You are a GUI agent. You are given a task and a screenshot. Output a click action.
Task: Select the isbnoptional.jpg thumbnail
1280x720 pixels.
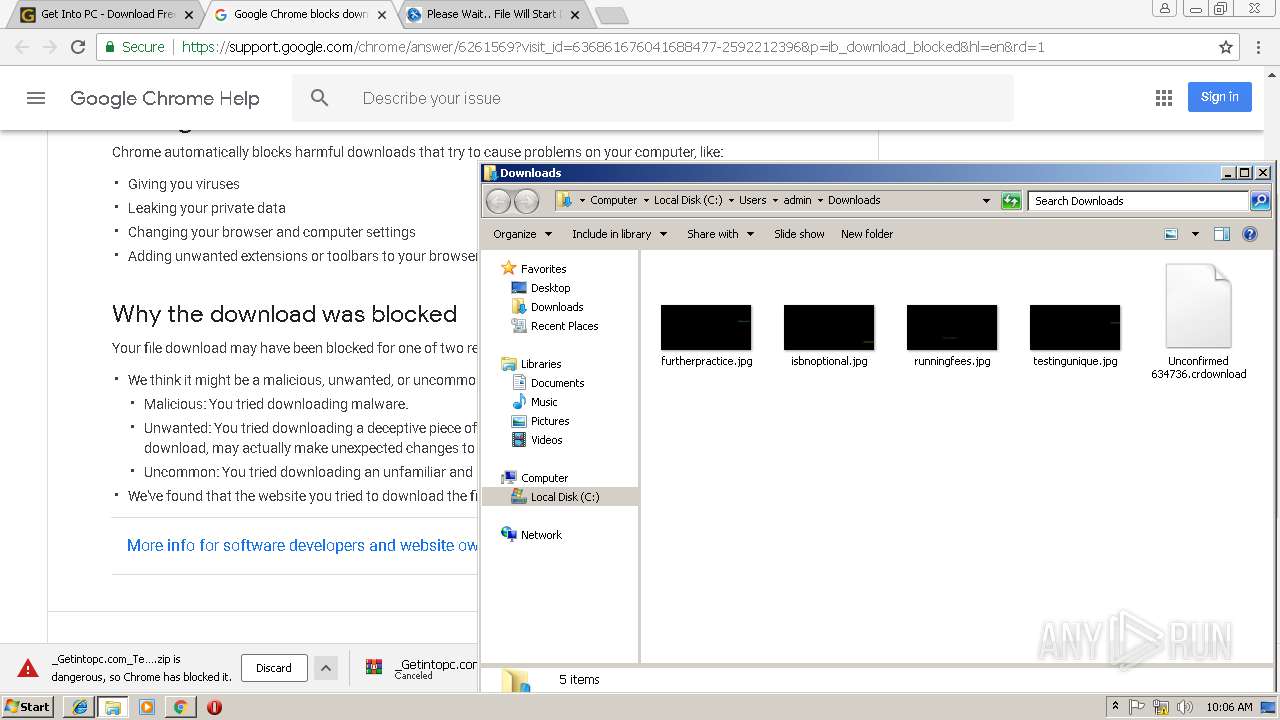click(829, 328)
